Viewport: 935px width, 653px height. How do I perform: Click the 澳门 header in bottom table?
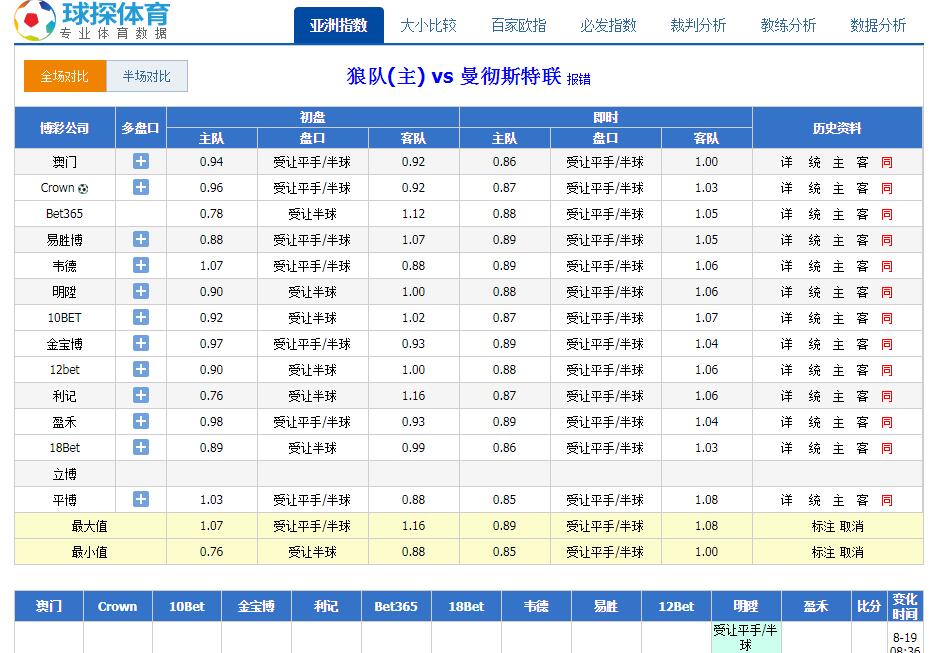coord(49,606)
